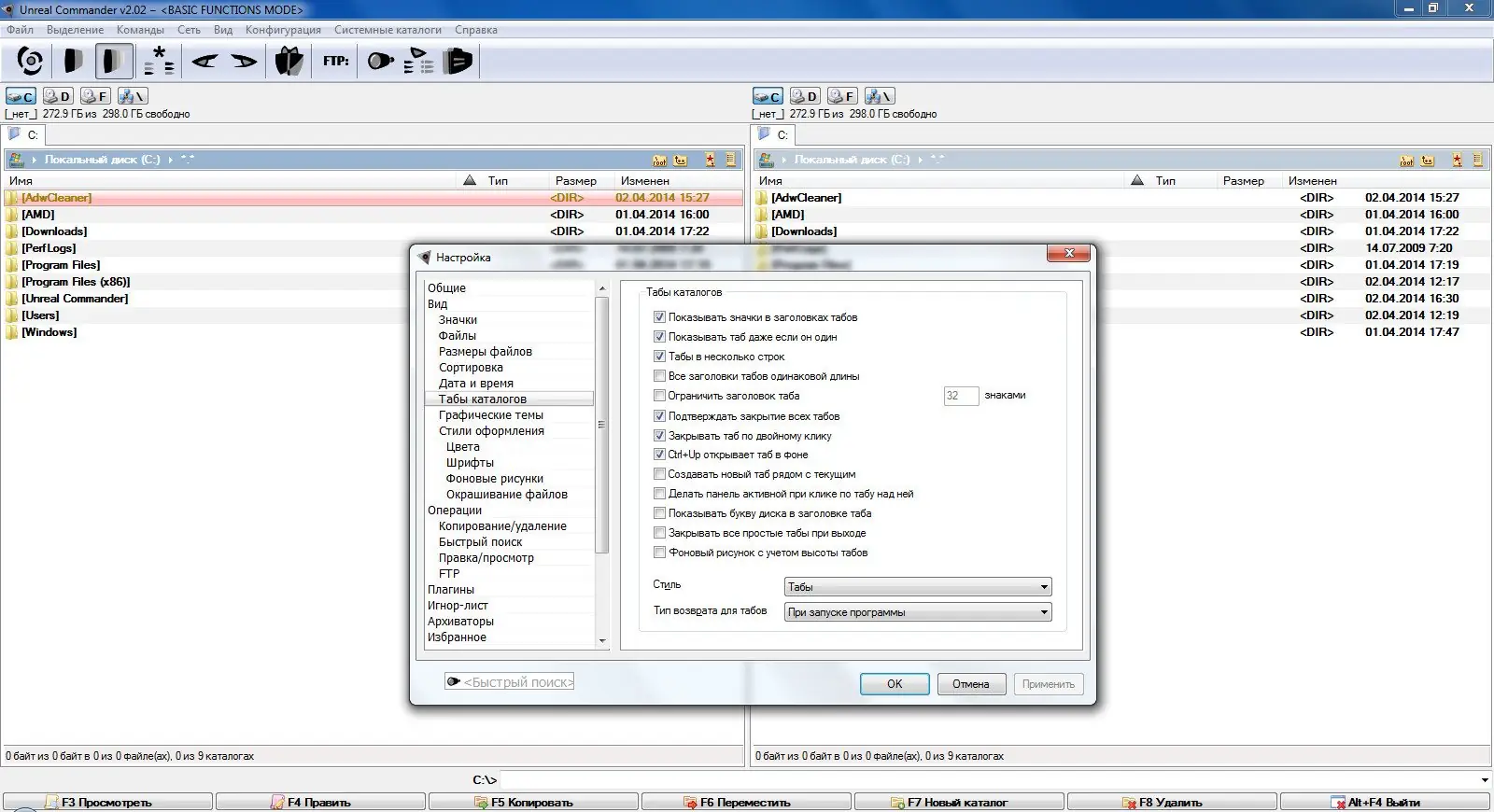Click the rightmost black toolbar icon
The height and width of the screenshot is (812, 1494).
pyautogui.click(x=458, y=62)
